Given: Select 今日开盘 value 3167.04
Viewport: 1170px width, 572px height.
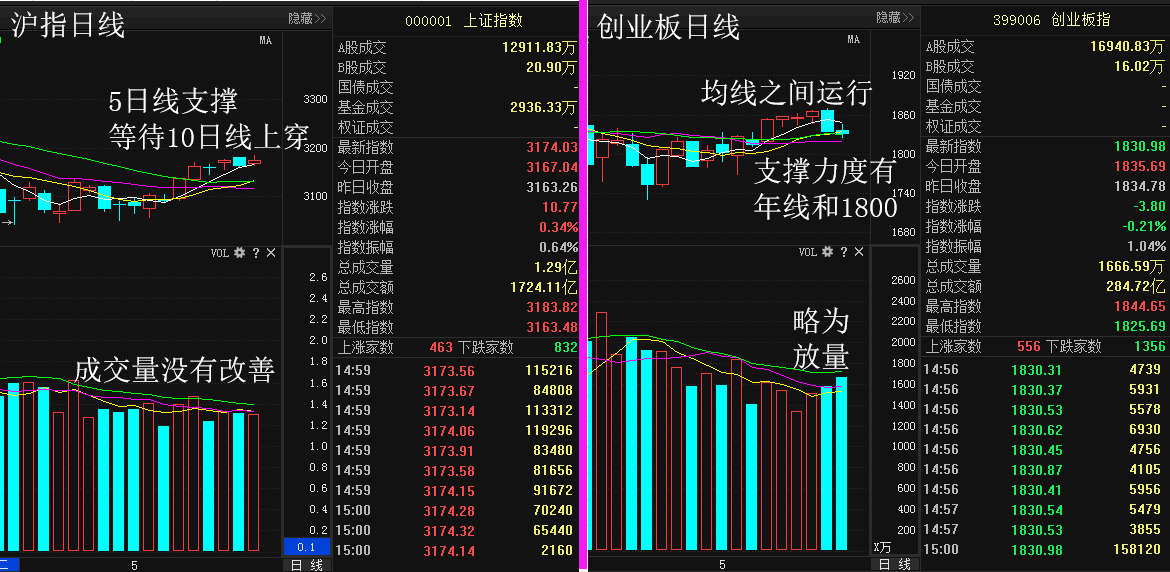Looking at the screenshot, I should (552, 167).
